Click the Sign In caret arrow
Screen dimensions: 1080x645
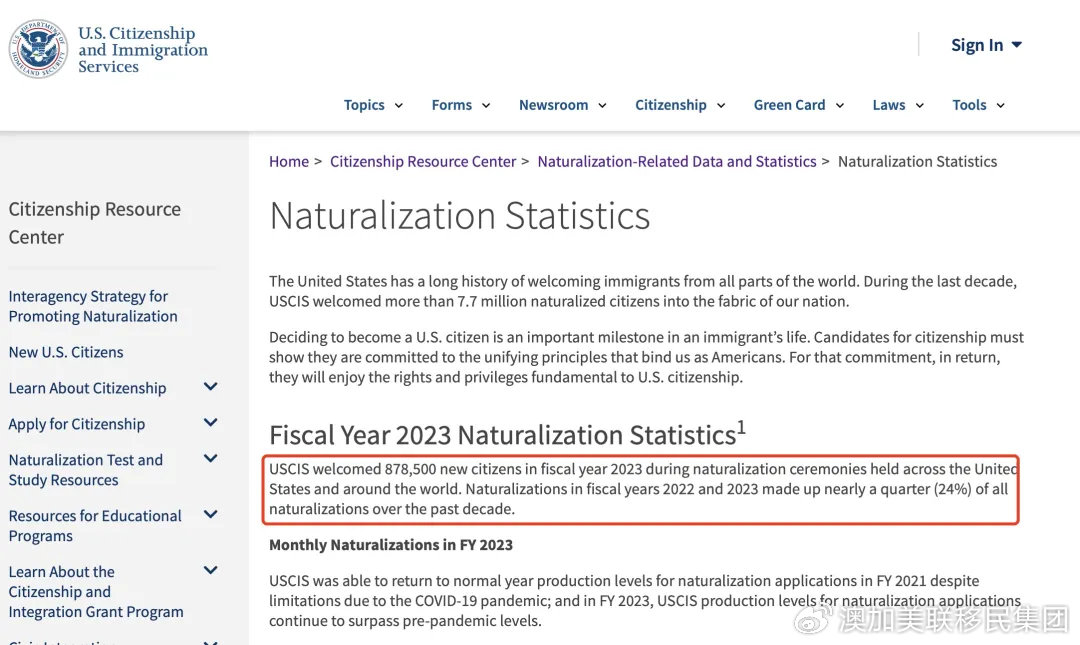click(1017, 45)
